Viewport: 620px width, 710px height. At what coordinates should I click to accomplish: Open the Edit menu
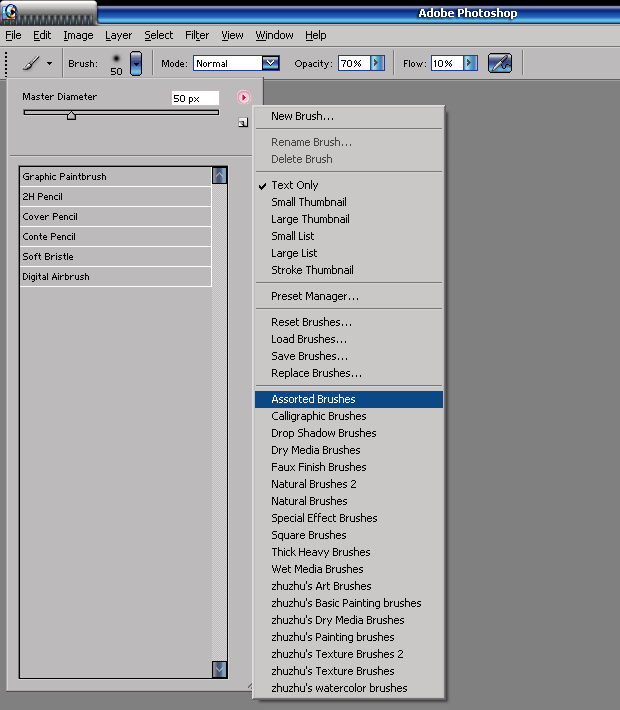[x=42, y=35]
